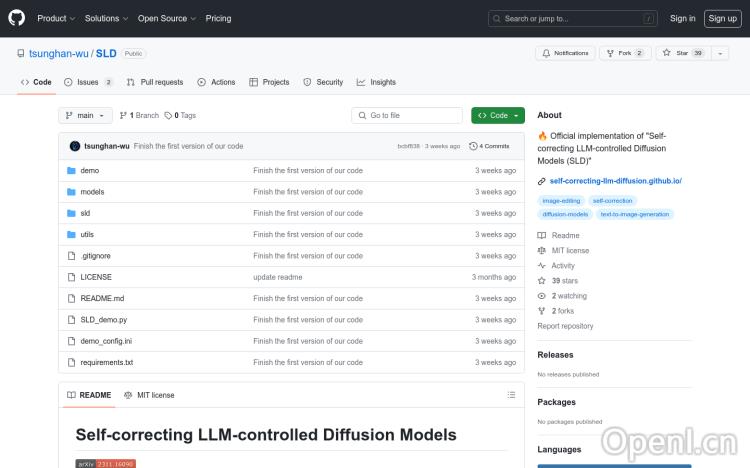Select the README tab in file viewer
Screen dimensions: 750x468
(89, 395)
